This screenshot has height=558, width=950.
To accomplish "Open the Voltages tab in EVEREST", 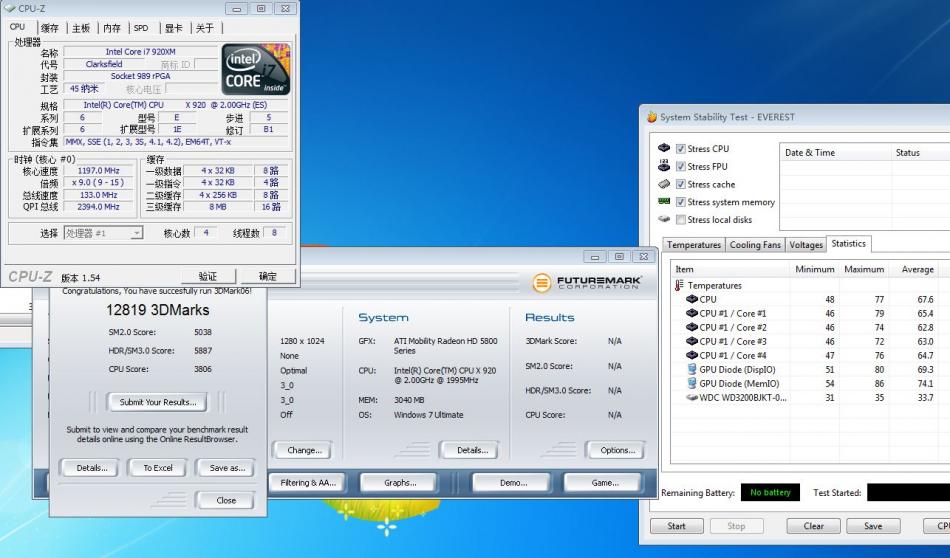I will (x=806, y=245).
